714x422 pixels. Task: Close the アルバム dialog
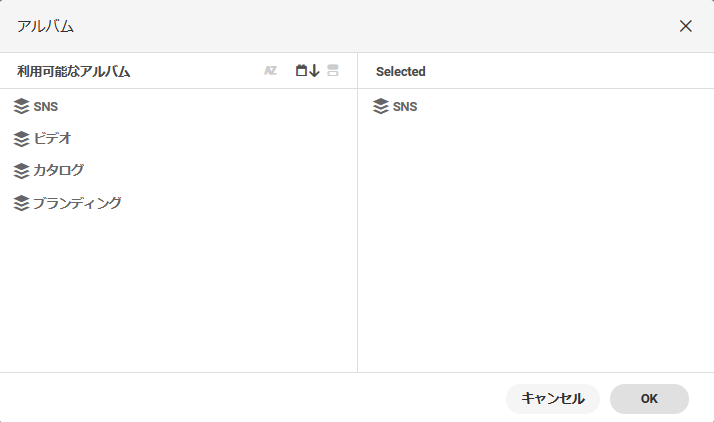(x=686, y=26)
